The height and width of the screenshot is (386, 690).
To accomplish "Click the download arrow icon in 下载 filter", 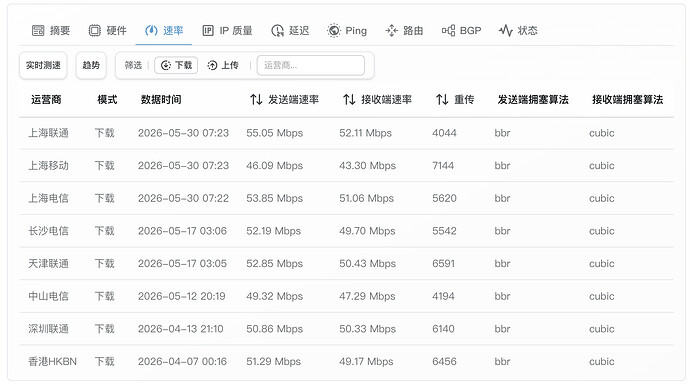I will tap(166, 65).
